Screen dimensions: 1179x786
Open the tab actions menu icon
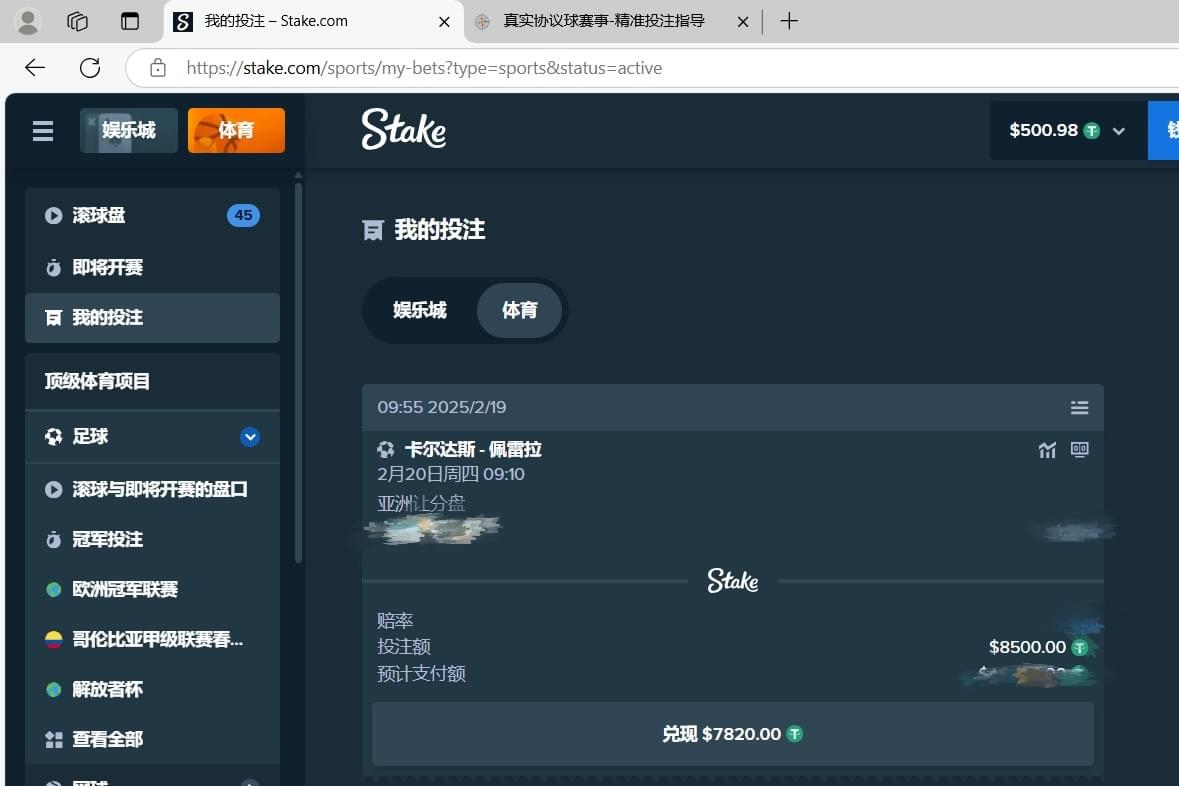point(130,21)
